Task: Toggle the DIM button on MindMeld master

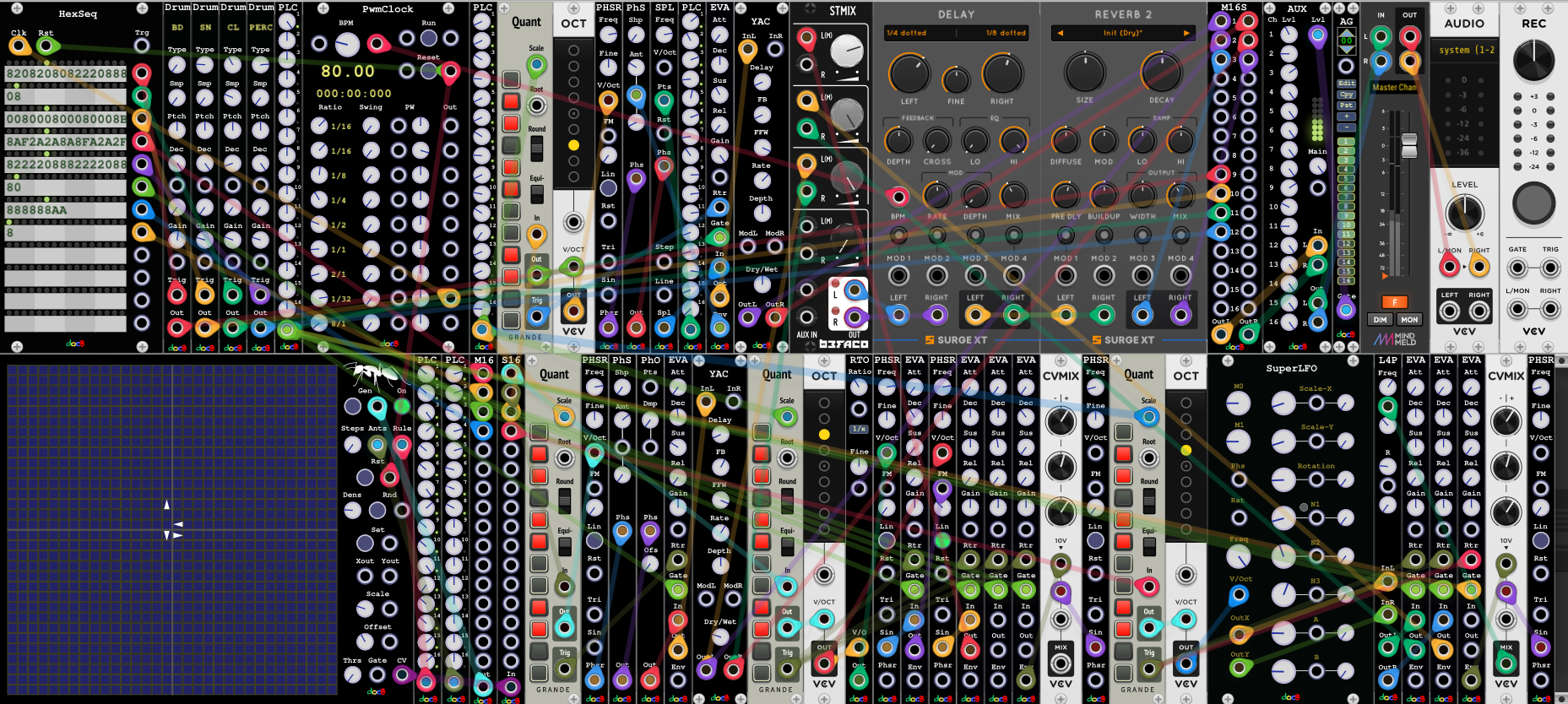Action: pyautogui.click(x=1380, y=320)
